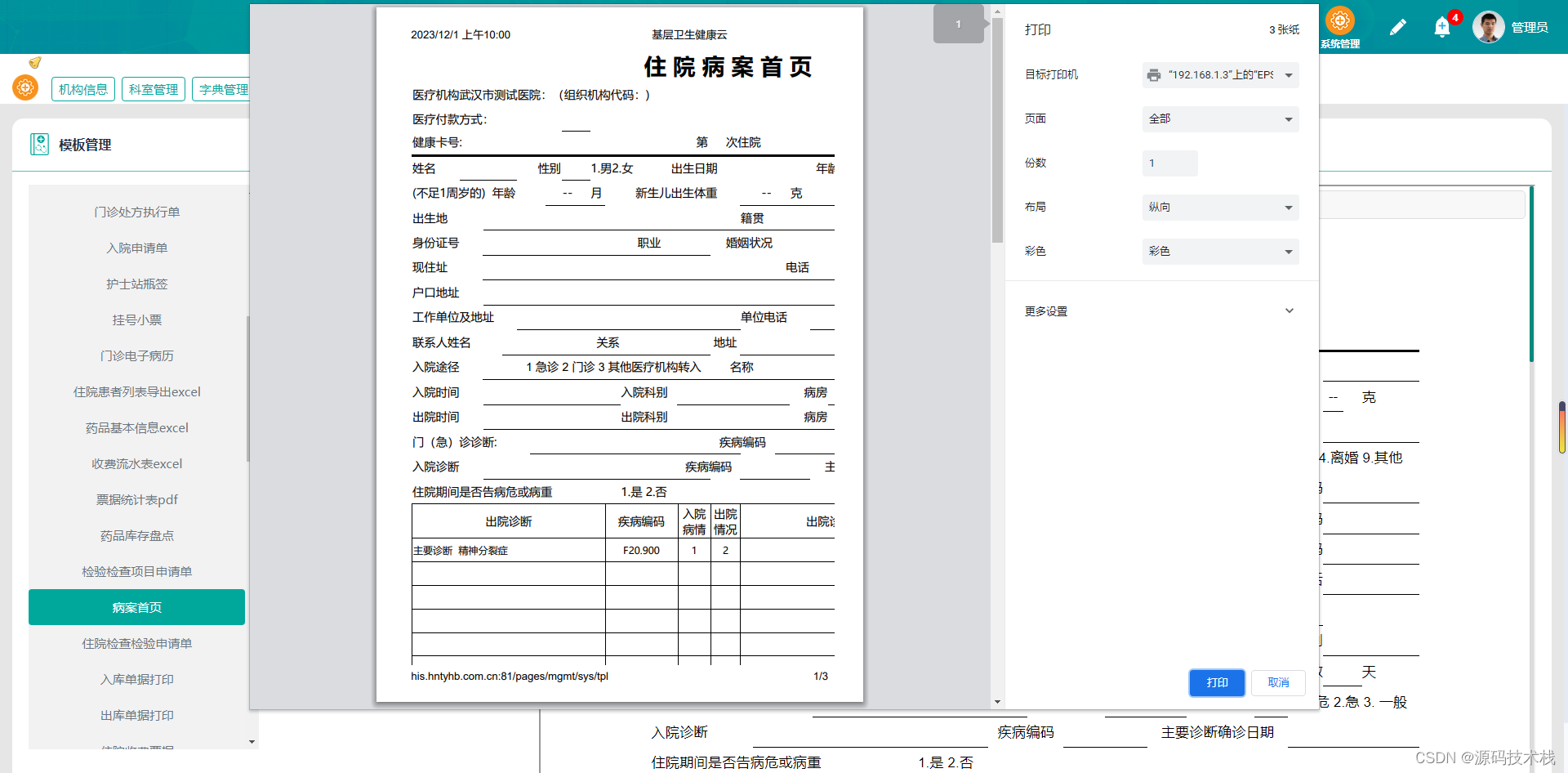This screenshot has height=773, width=1568.
Task: Select 门诊处方执行单 template
Action: tap(137, 212)
